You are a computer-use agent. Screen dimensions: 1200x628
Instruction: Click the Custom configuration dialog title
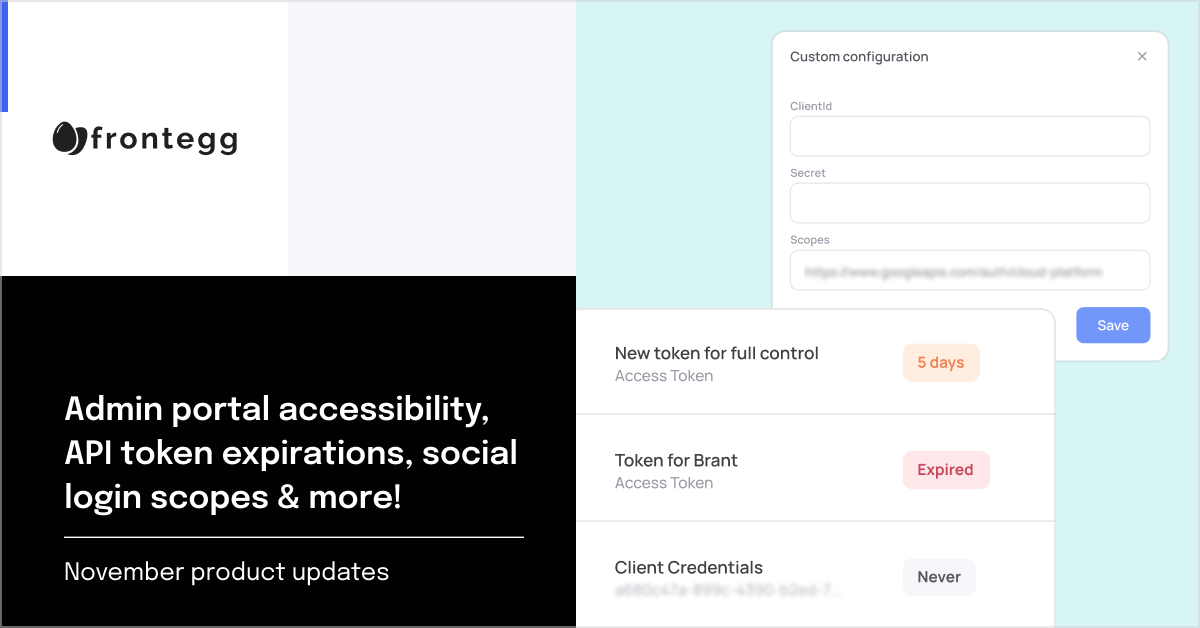pyautogui.click(x=859, y=57)
